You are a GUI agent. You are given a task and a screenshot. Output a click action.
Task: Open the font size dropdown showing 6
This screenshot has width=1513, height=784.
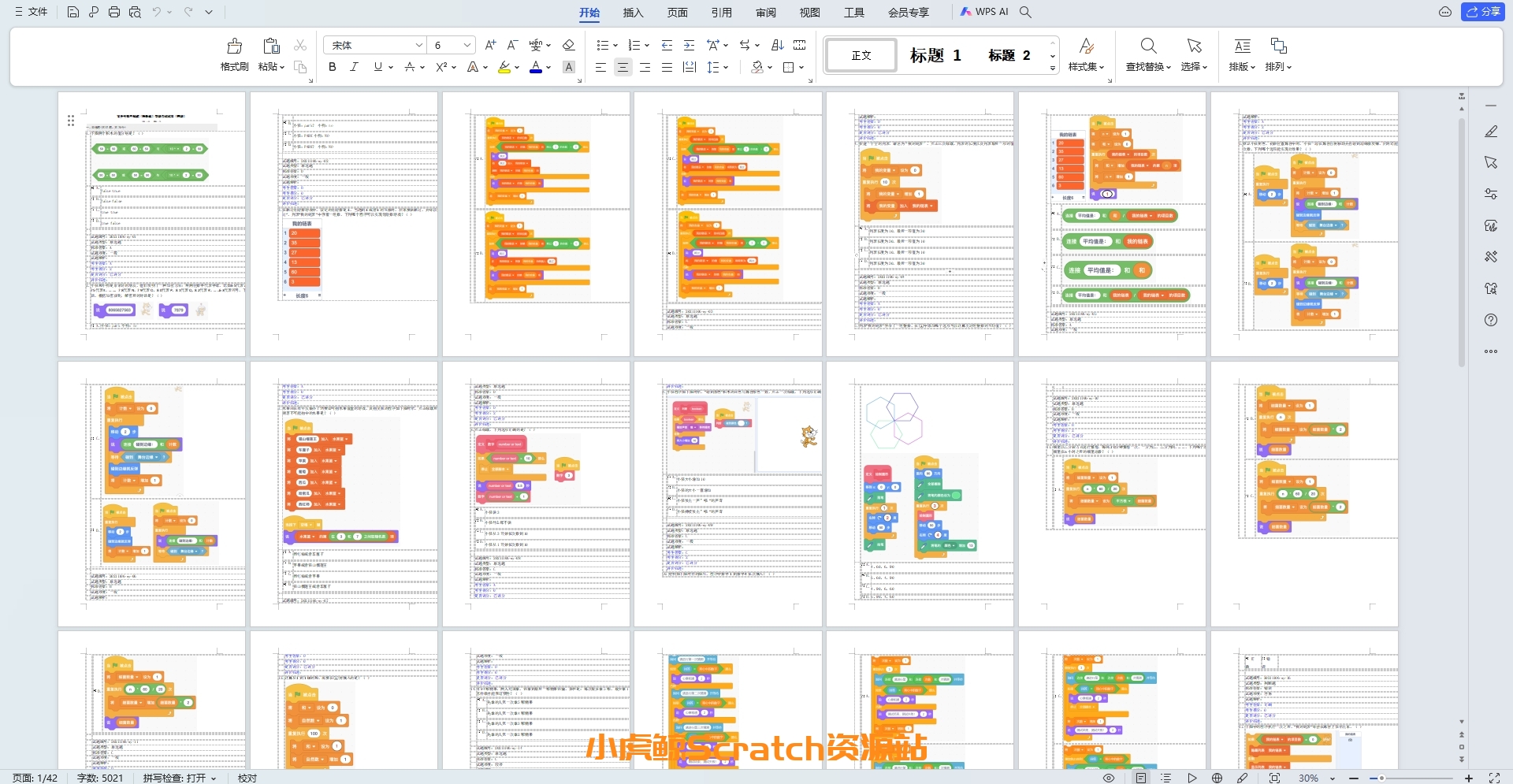(x=467, y=45)
